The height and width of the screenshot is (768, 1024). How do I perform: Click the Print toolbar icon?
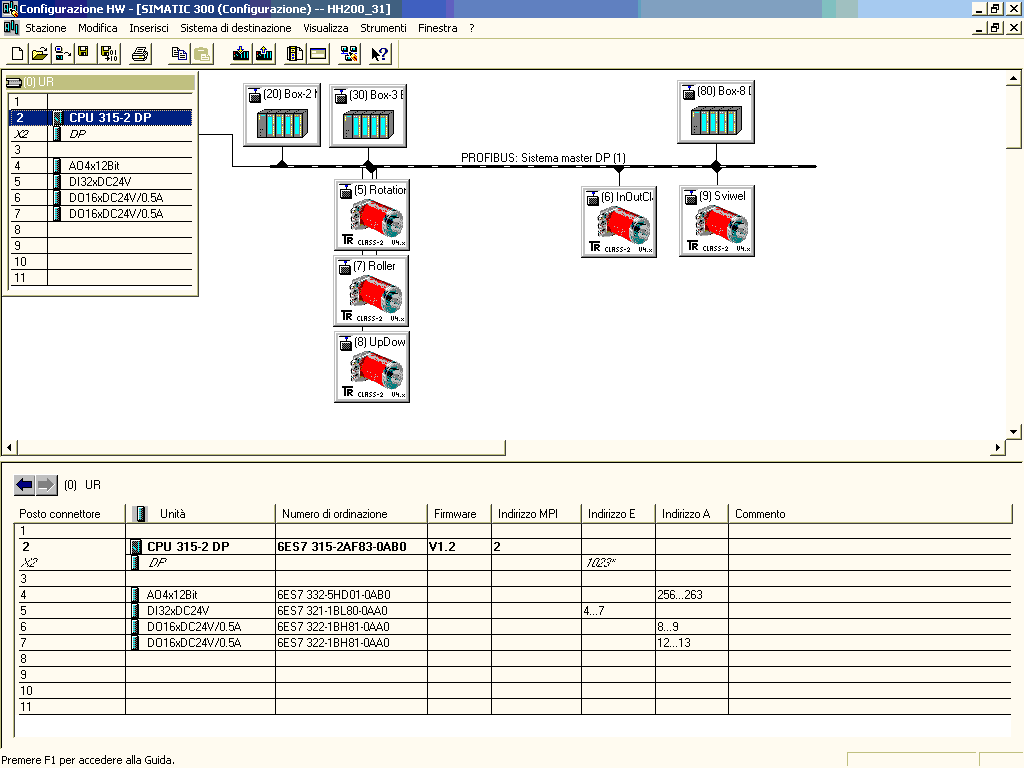140,54
